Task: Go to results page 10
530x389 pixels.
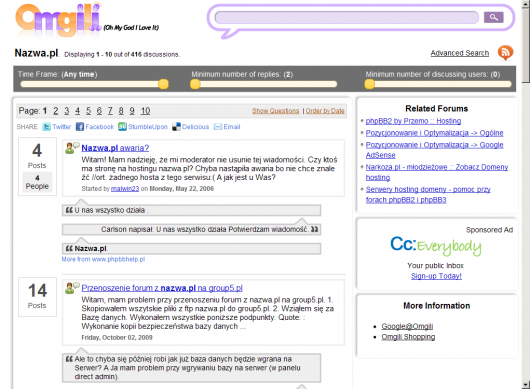Action: point(145,111)
